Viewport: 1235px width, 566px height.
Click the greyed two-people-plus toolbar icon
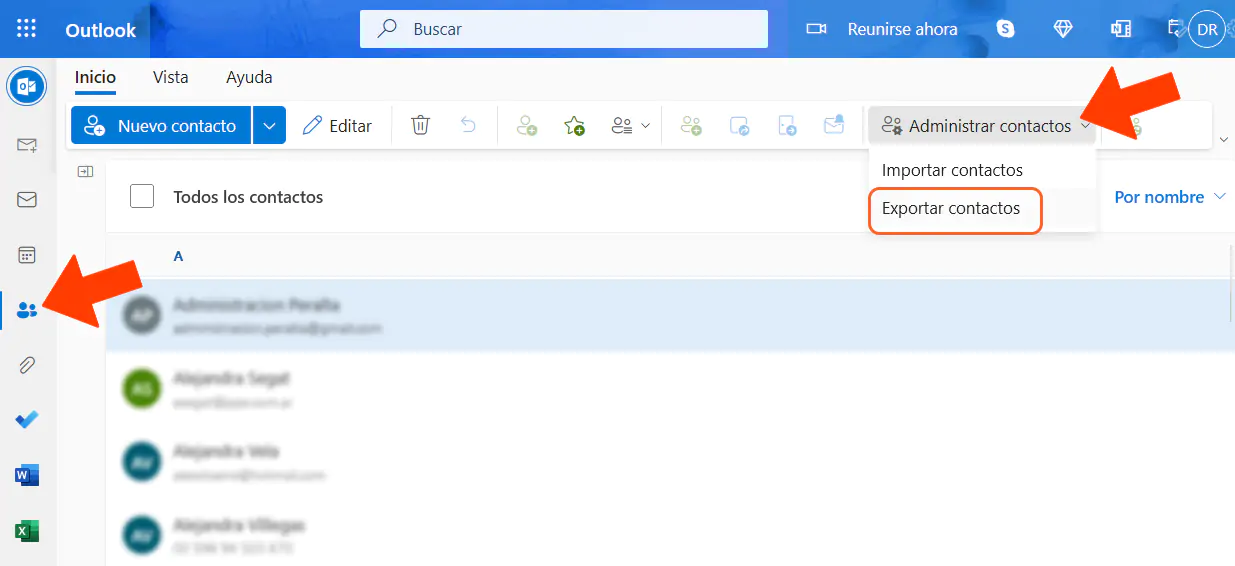691,126
